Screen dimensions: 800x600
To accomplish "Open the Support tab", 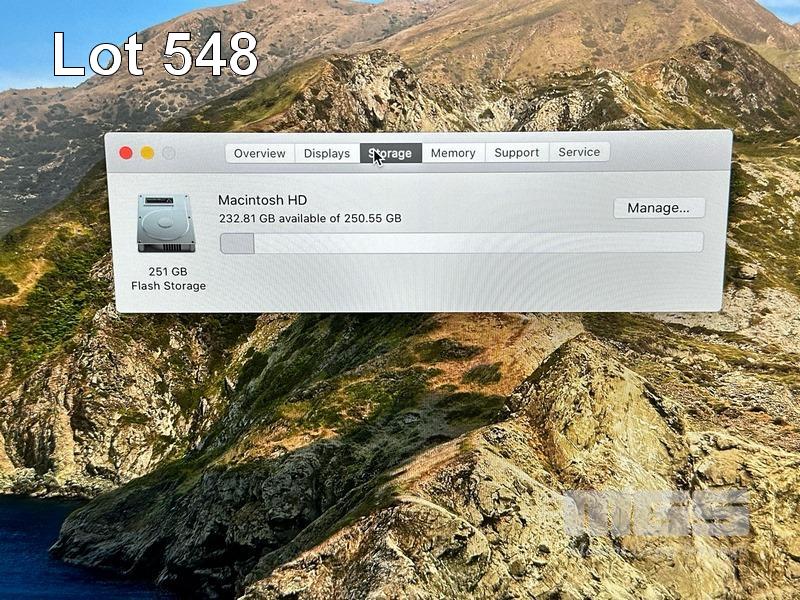I will point(517,153).
